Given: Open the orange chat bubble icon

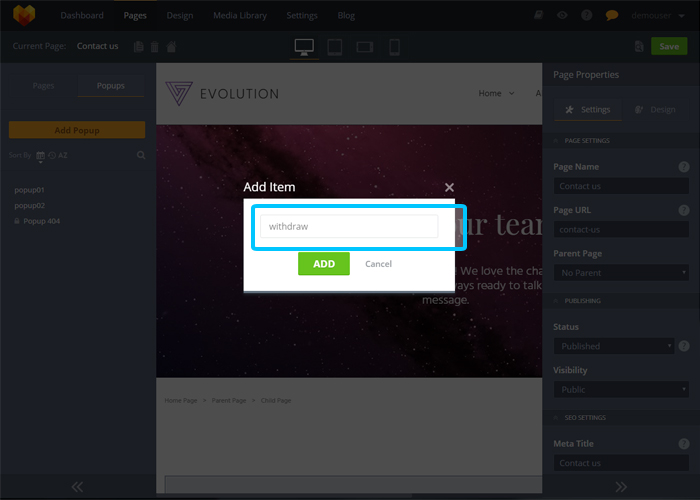Looking at the screenshot, I should [x=612, y=16].
